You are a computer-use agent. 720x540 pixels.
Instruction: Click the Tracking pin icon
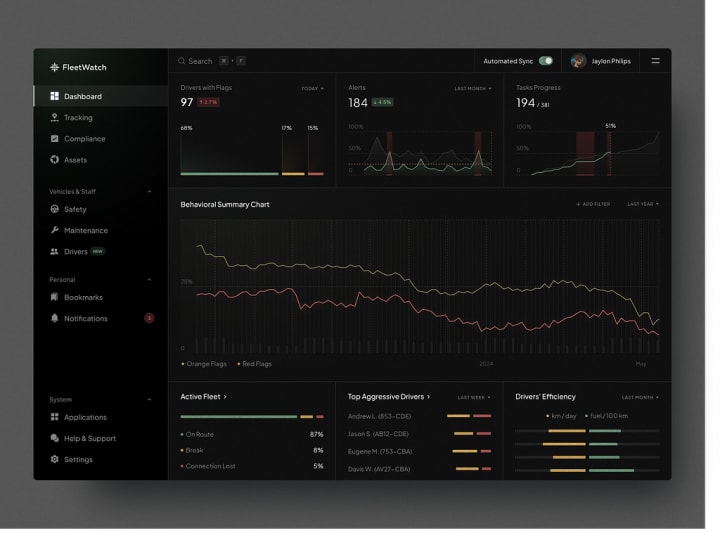tap(55, 118)
